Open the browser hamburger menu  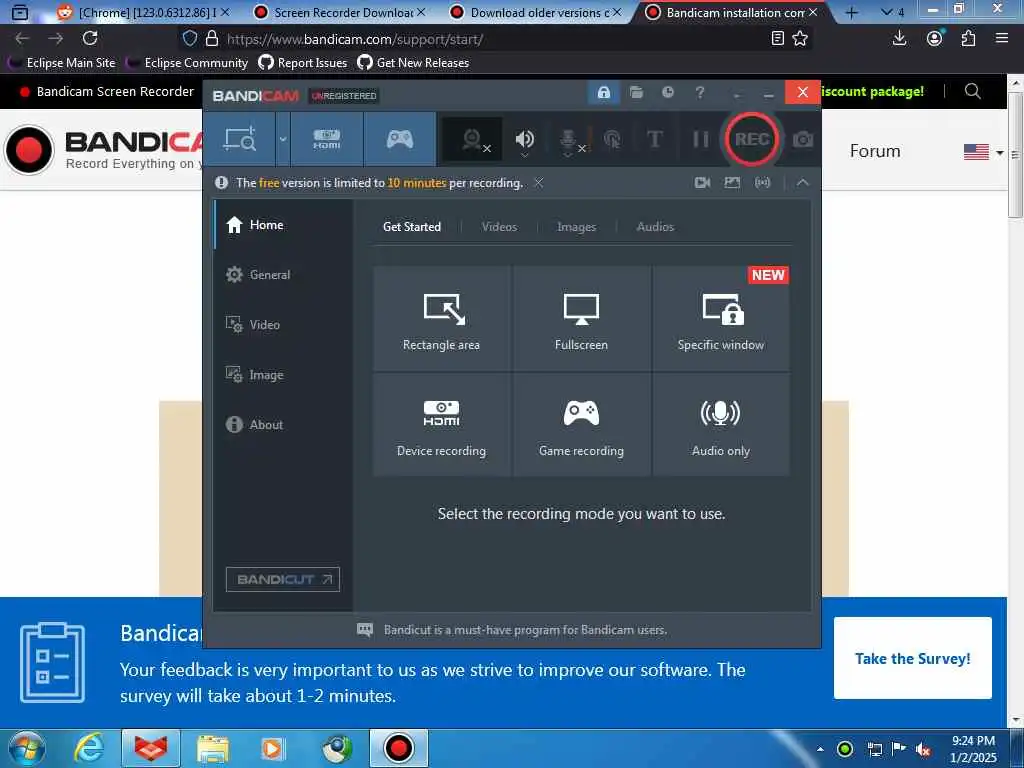point(1002,39)
